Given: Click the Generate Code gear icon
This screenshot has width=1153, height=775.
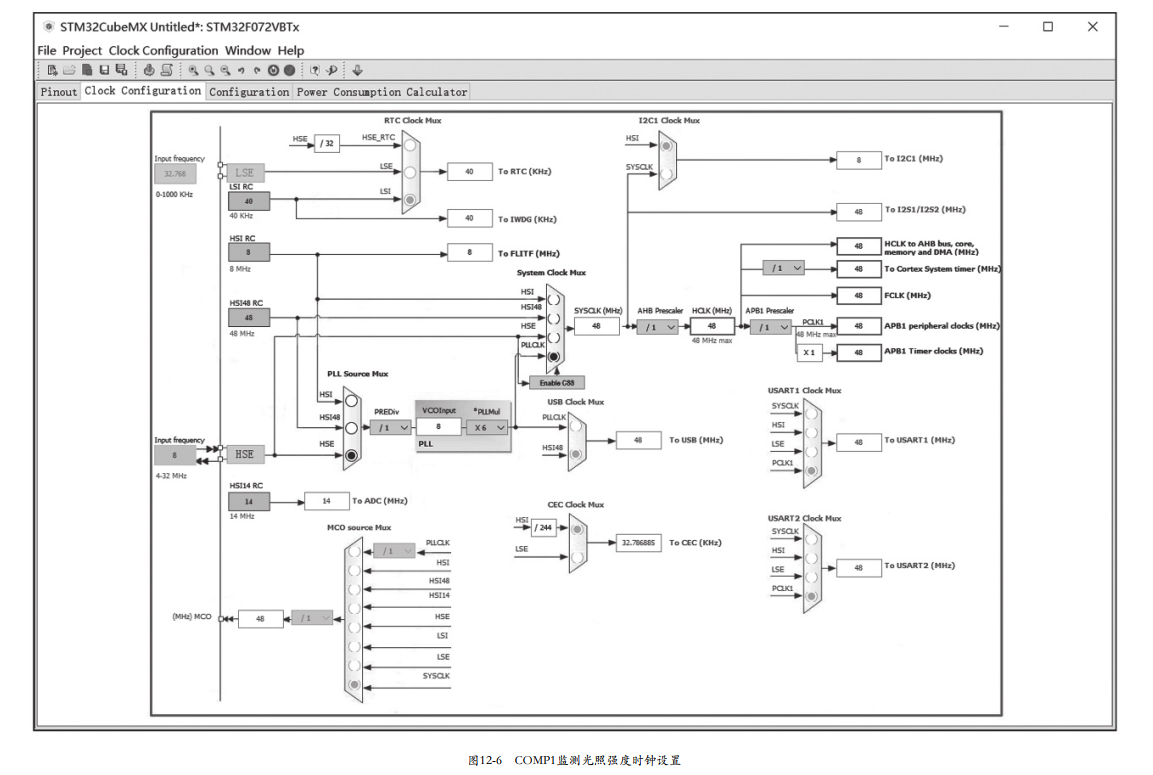Looking at the screenshot, I should [x=149, y=71].
